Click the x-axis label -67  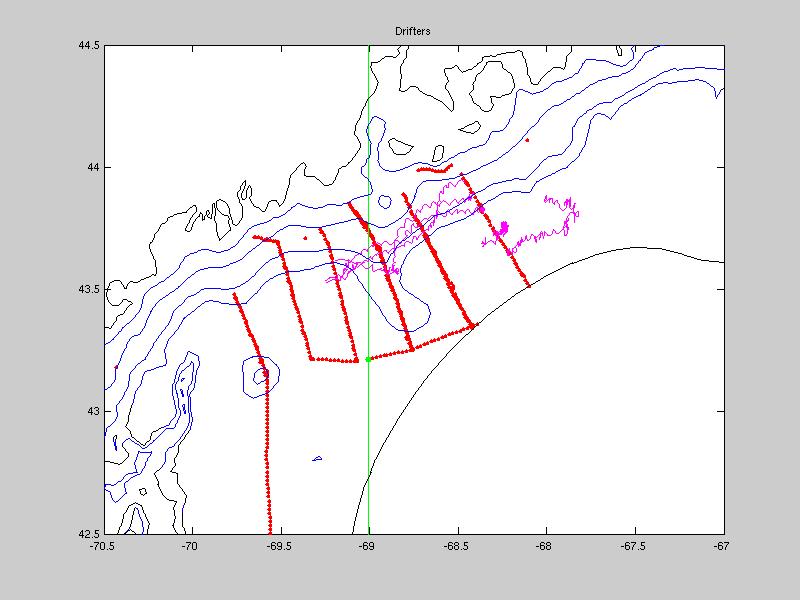click(x=721, y=546)
